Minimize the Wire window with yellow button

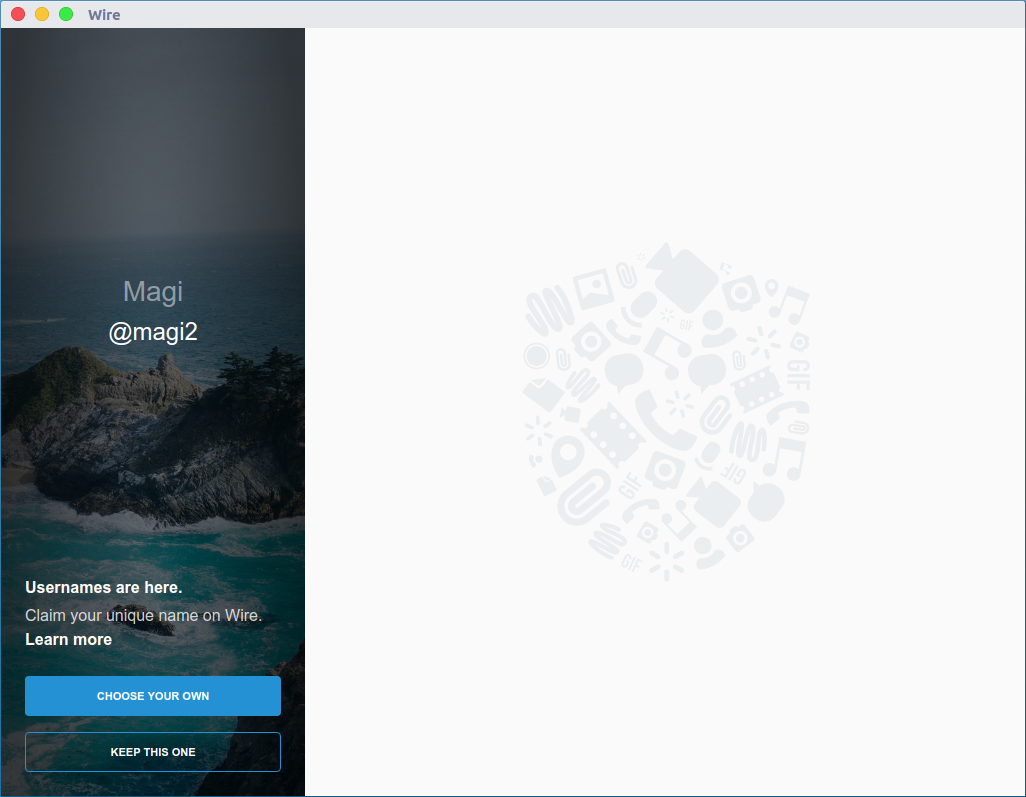(42, 14)
